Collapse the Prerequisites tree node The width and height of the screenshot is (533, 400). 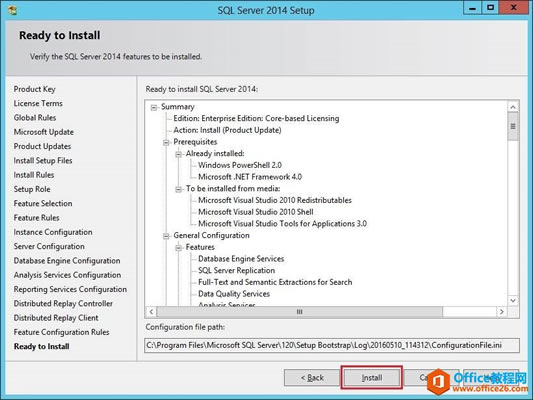(166, 142)
